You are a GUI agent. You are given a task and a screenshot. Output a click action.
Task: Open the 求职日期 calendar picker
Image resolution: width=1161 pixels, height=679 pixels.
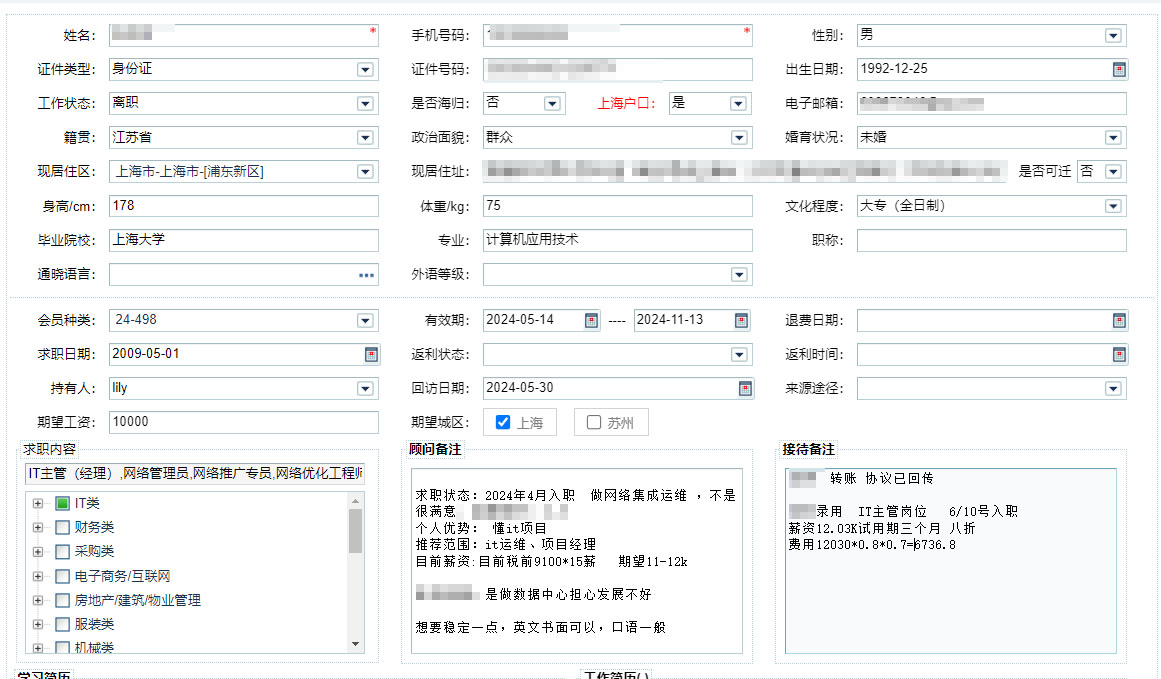(x=371, y=355)
